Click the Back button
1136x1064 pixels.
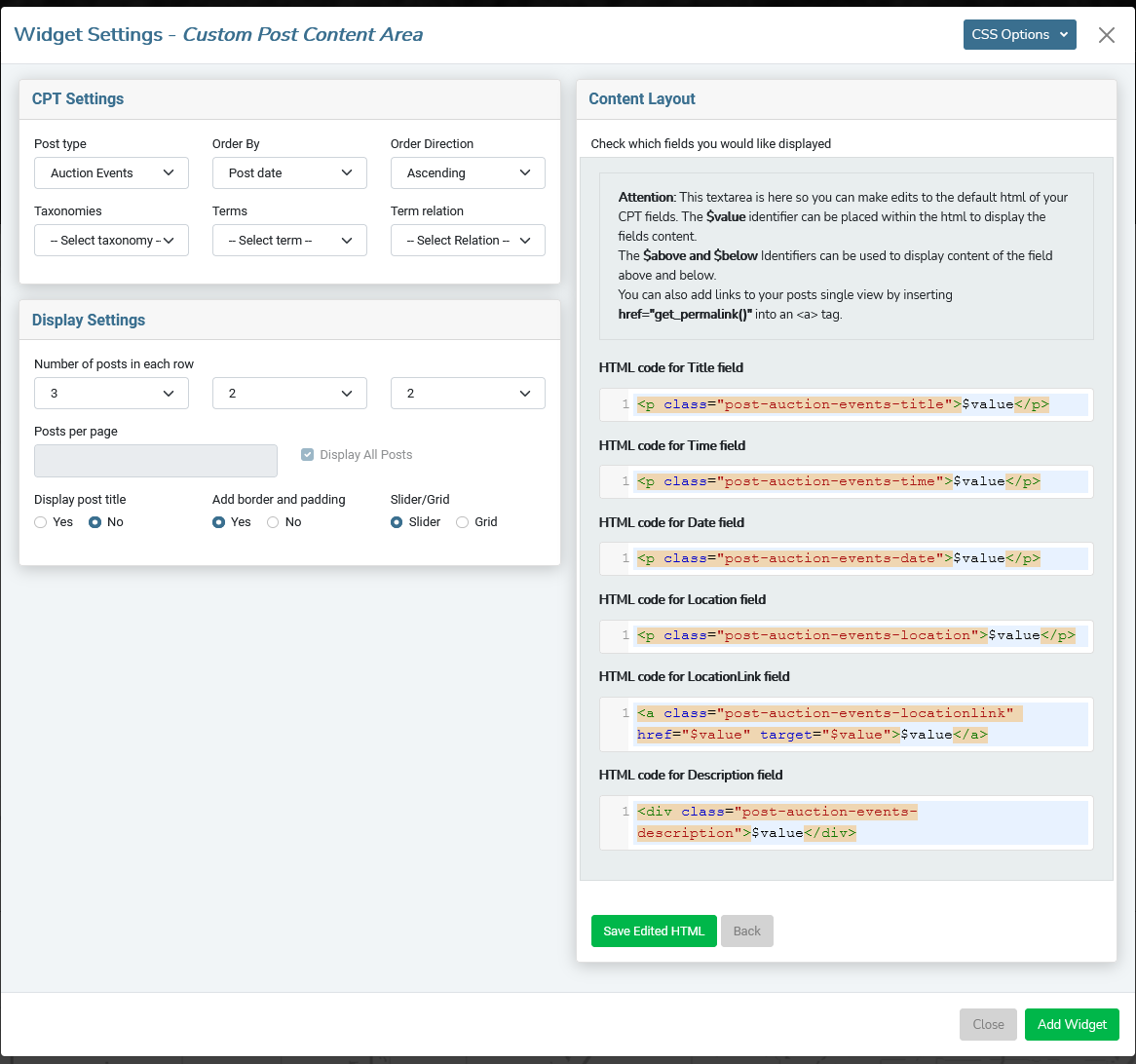747,931
